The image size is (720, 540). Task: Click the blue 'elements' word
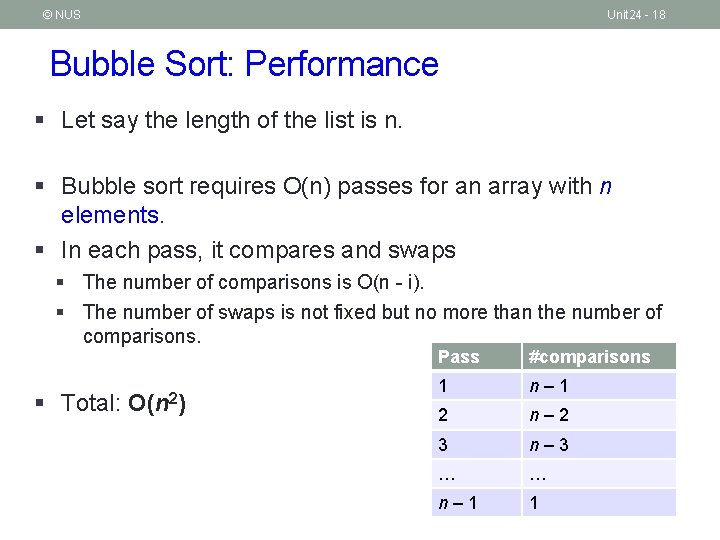[110, 215]
